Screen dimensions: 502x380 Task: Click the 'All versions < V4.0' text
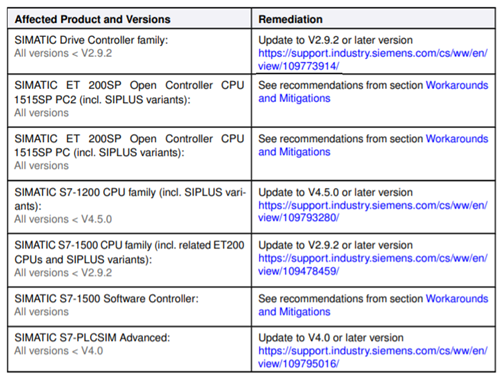tap(59, 351)
